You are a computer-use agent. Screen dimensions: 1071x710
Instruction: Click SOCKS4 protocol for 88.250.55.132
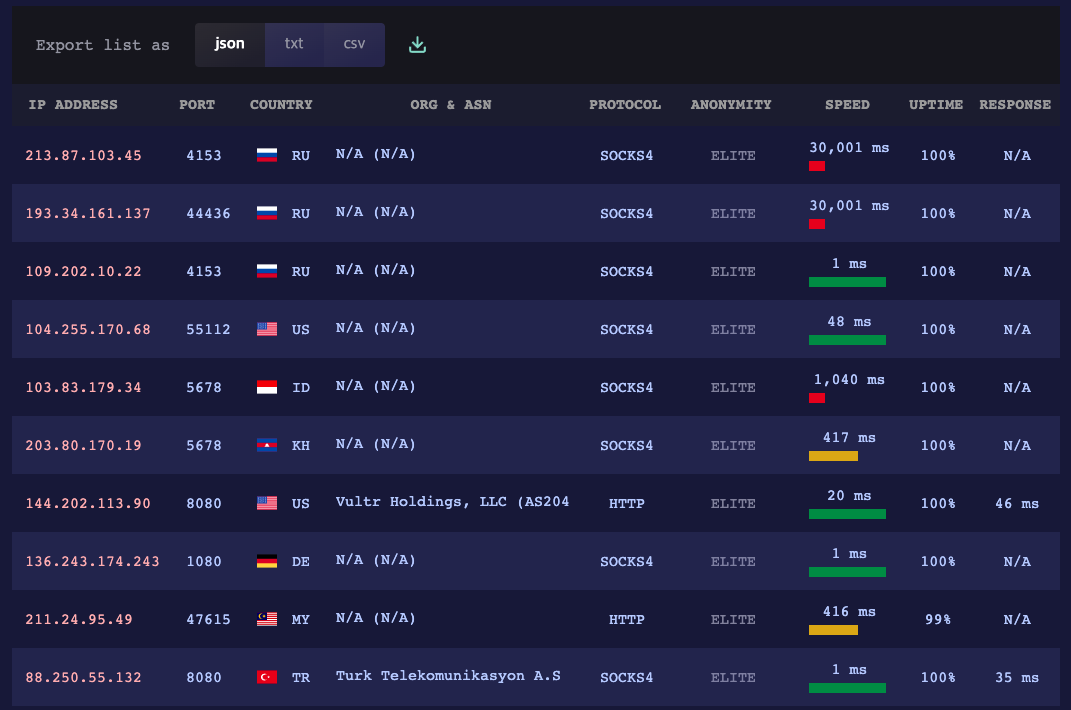pyautogui.click(x=626, y=677)
